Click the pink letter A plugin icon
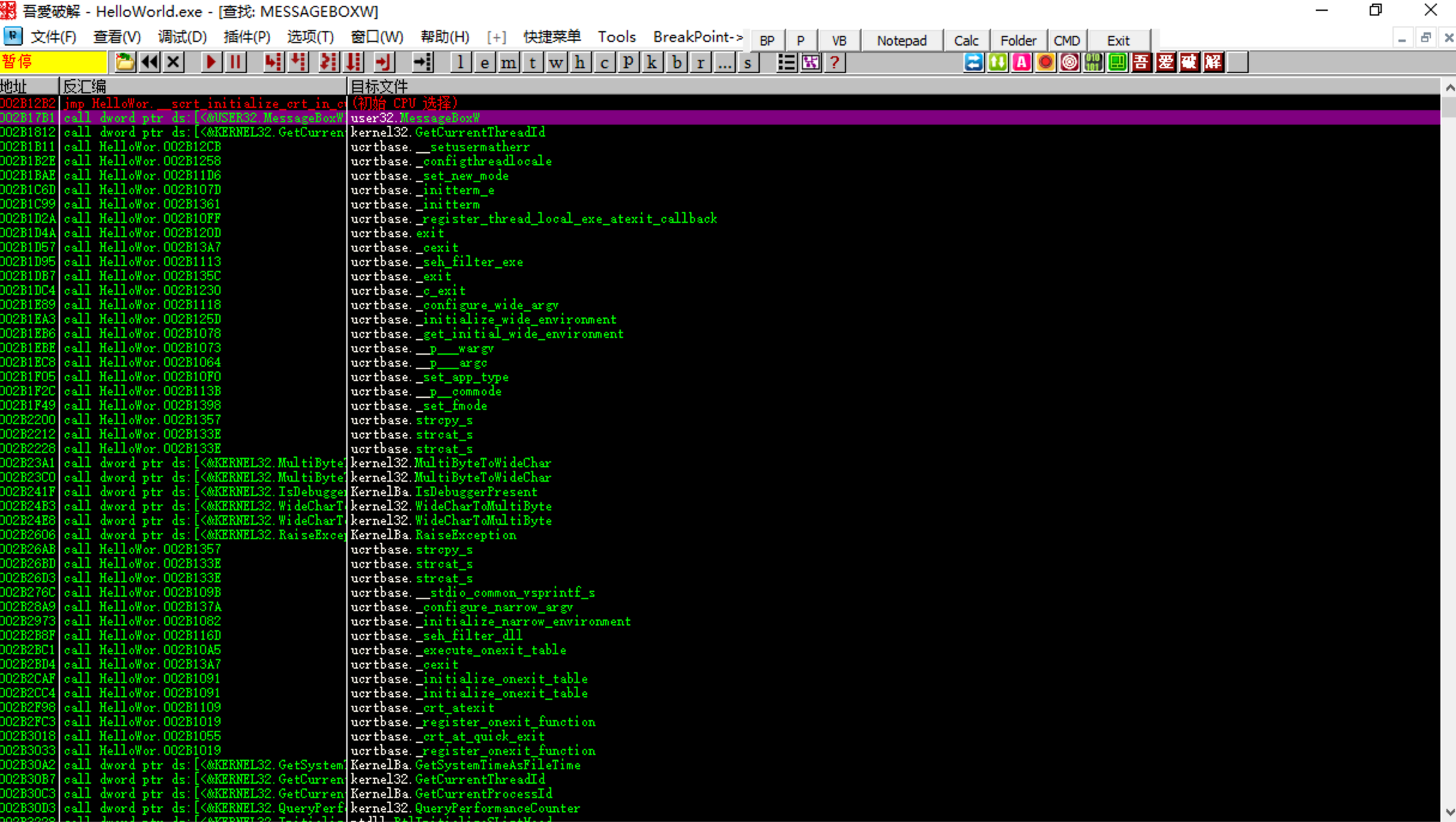This screenshot has width=1456, height=822. pyautogui.click(x=1022, y=62)
